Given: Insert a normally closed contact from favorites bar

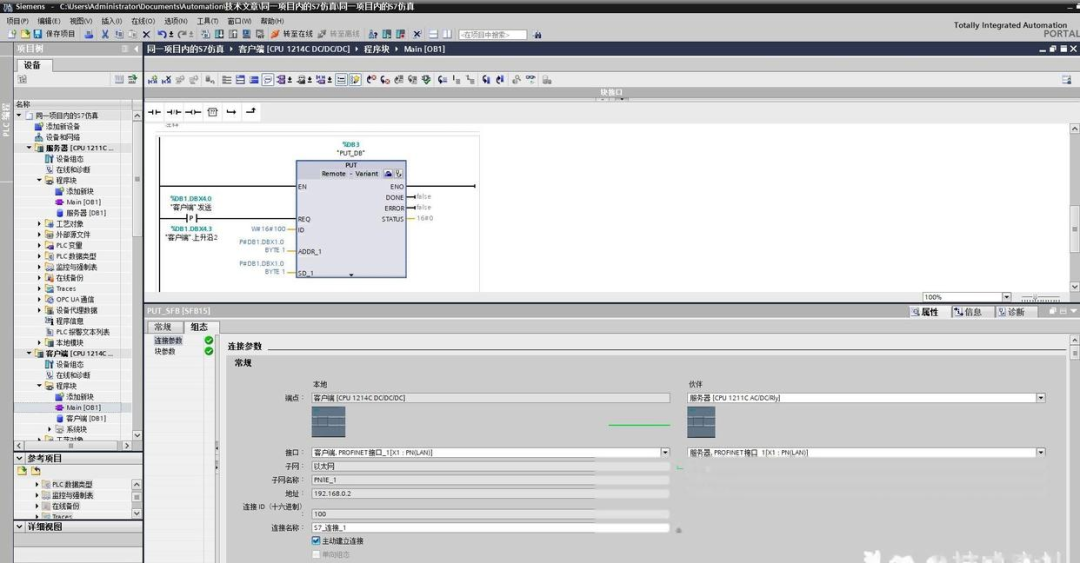Looking at the screenshot, I should pos(174,112).
